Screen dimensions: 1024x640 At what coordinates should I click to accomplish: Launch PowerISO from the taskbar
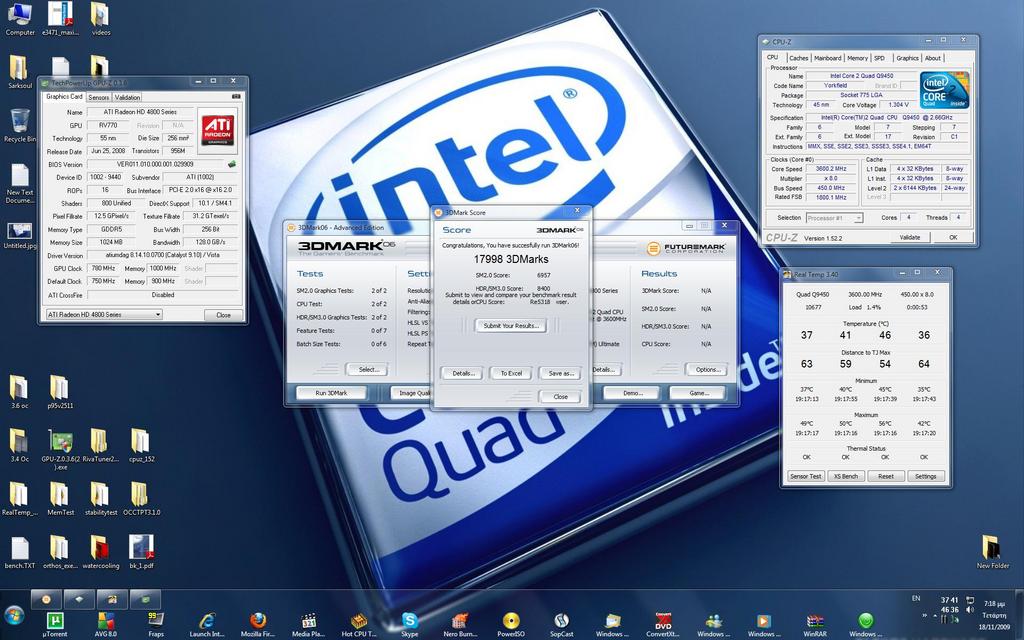[511, 624]
